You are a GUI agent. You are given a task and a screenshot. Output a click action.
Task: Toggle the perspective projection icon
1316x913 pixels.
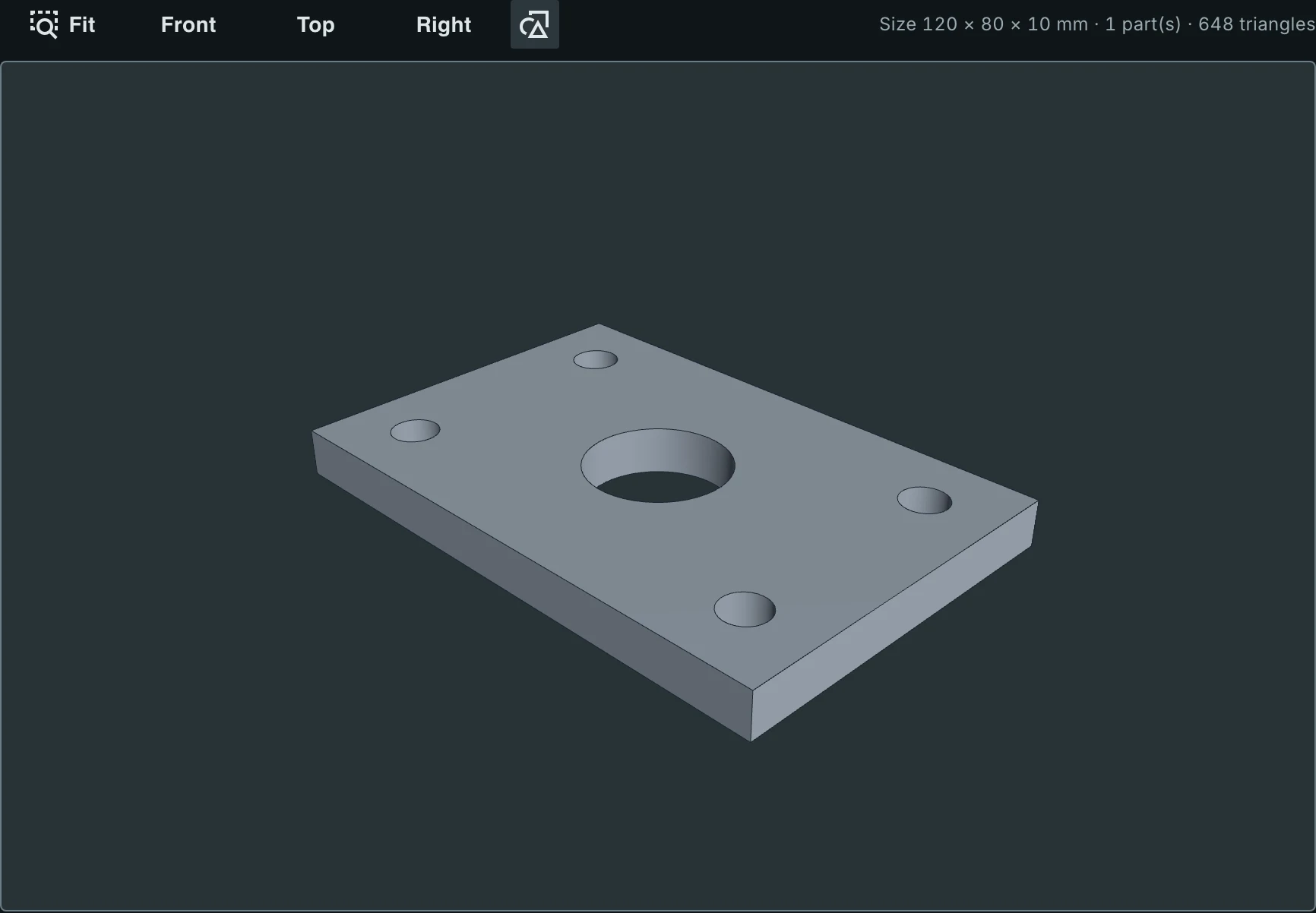pos(535,24)
